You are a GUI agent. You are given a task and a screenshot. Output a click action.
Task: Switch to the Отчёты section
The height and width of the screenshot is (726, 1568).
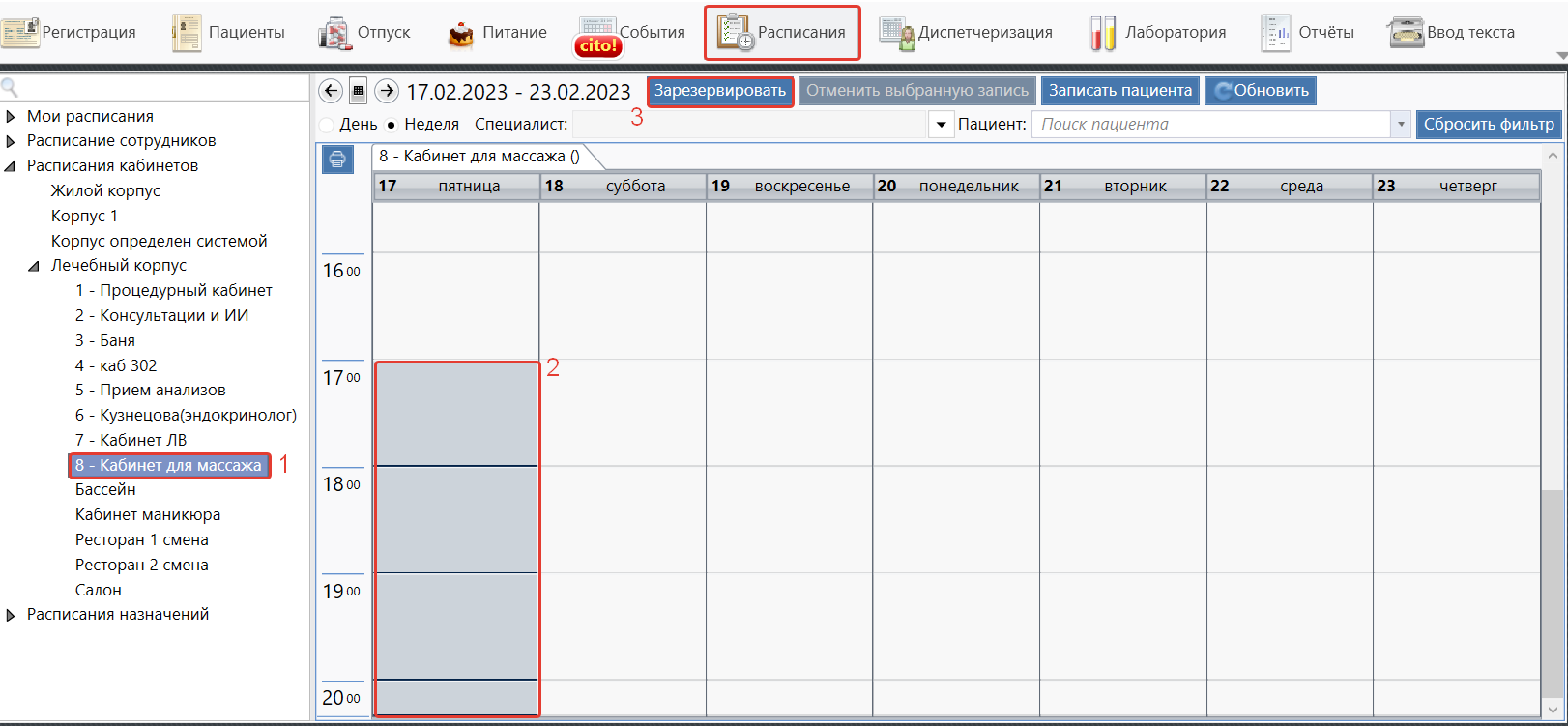click(x=1308, y=33)
